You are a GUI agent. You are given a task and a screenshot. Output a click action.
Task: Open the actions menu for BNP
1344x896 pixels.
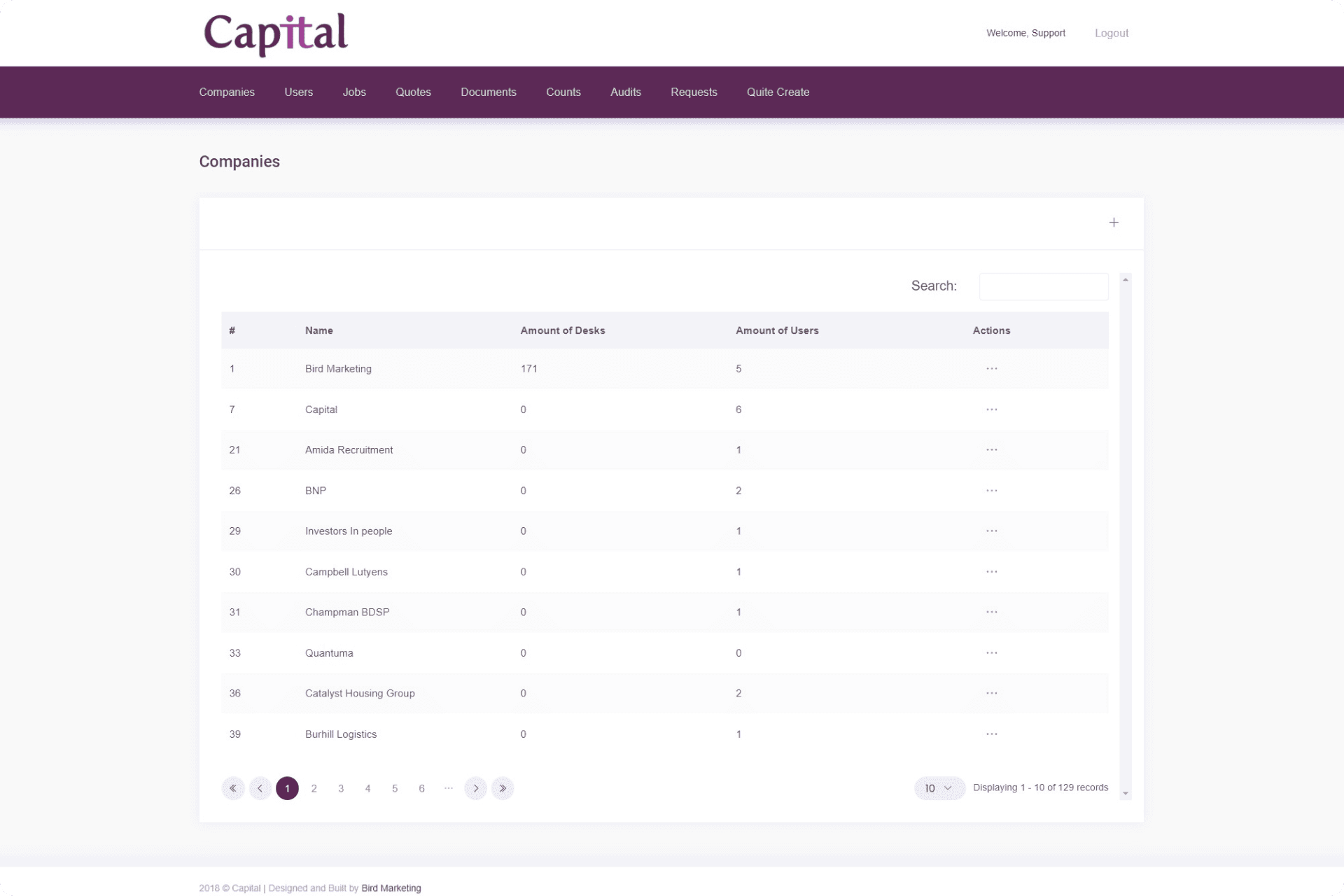click(991, 490)
